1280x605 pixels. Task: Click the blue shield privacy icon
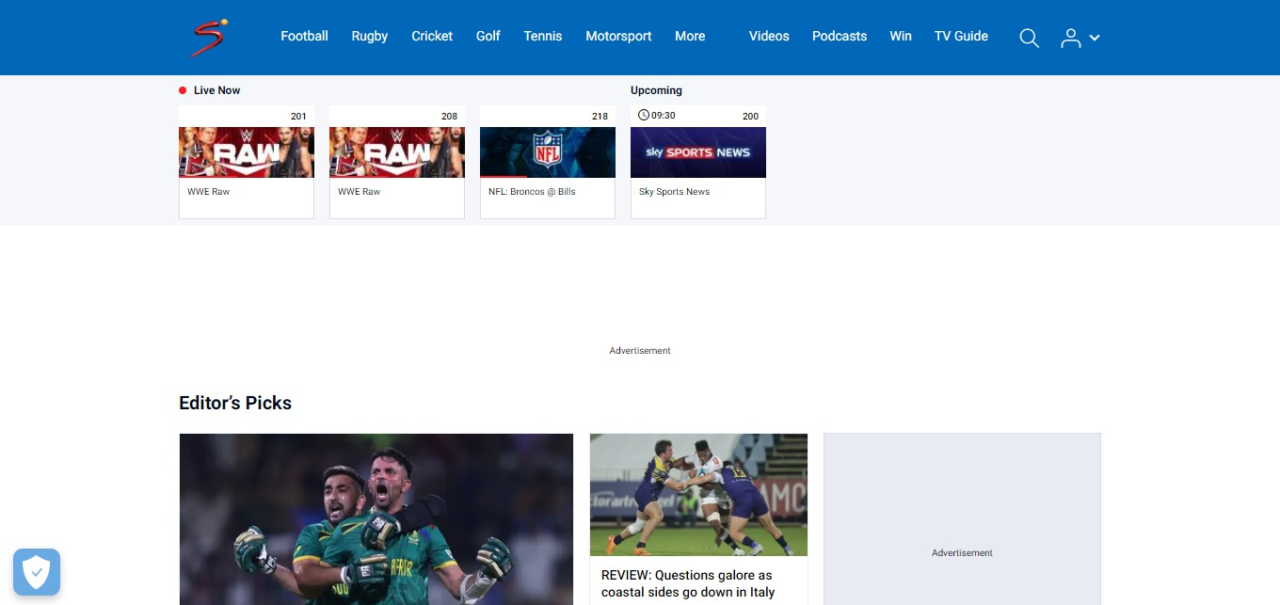point(37,572)
